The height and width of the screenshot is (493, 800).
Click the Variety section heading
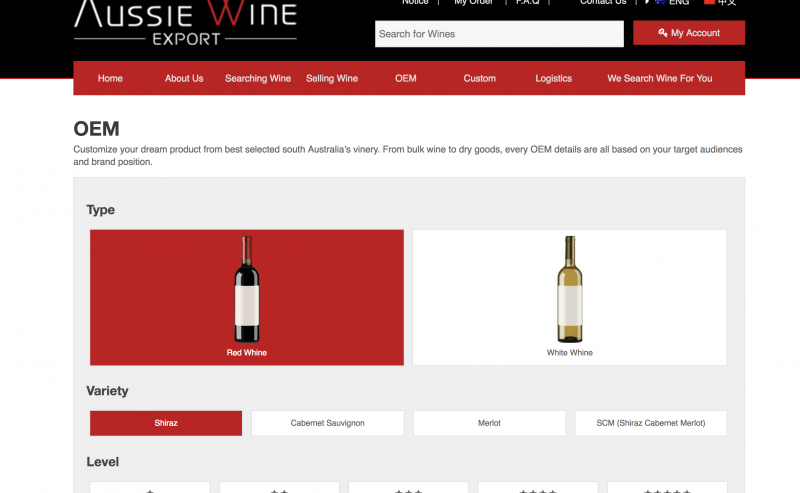[x=107, y=391]
